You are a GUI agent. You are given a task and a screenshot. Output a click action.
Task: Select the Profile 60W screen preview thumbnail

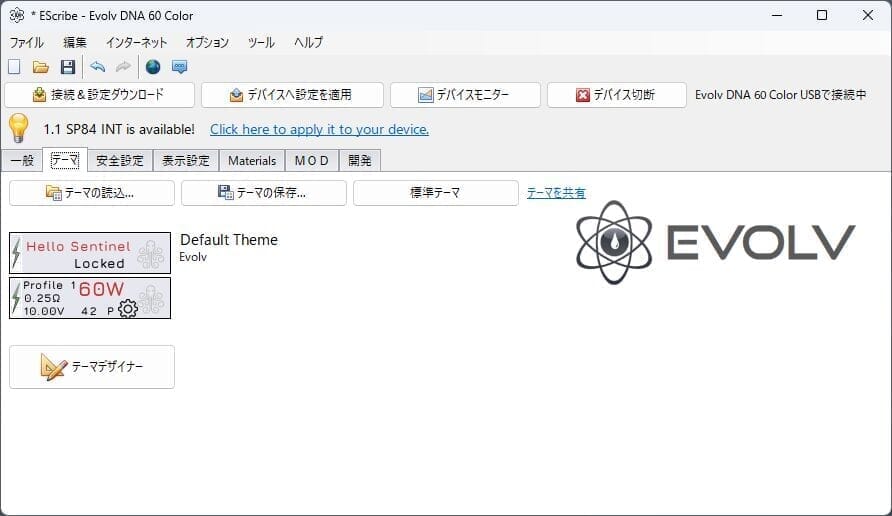point(90,298)
